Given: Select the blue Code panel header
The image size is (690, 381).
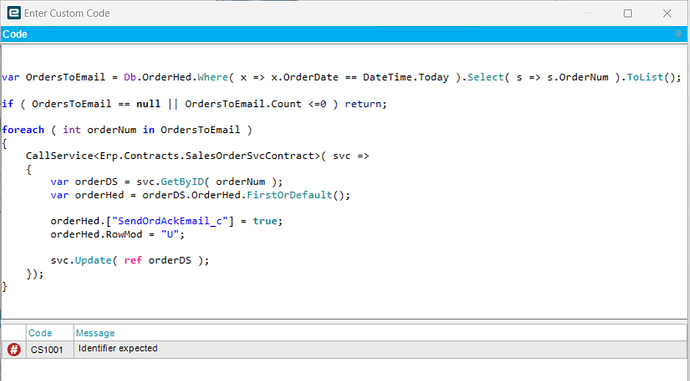Looking at the screenshot, I should pos(344,34).
